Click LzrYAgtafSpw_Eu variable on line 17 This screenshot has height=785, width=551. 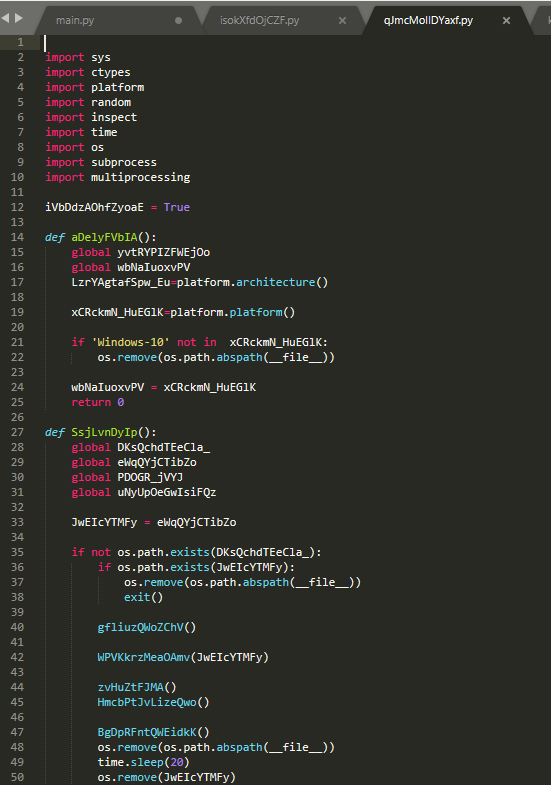tap(121, 282)
